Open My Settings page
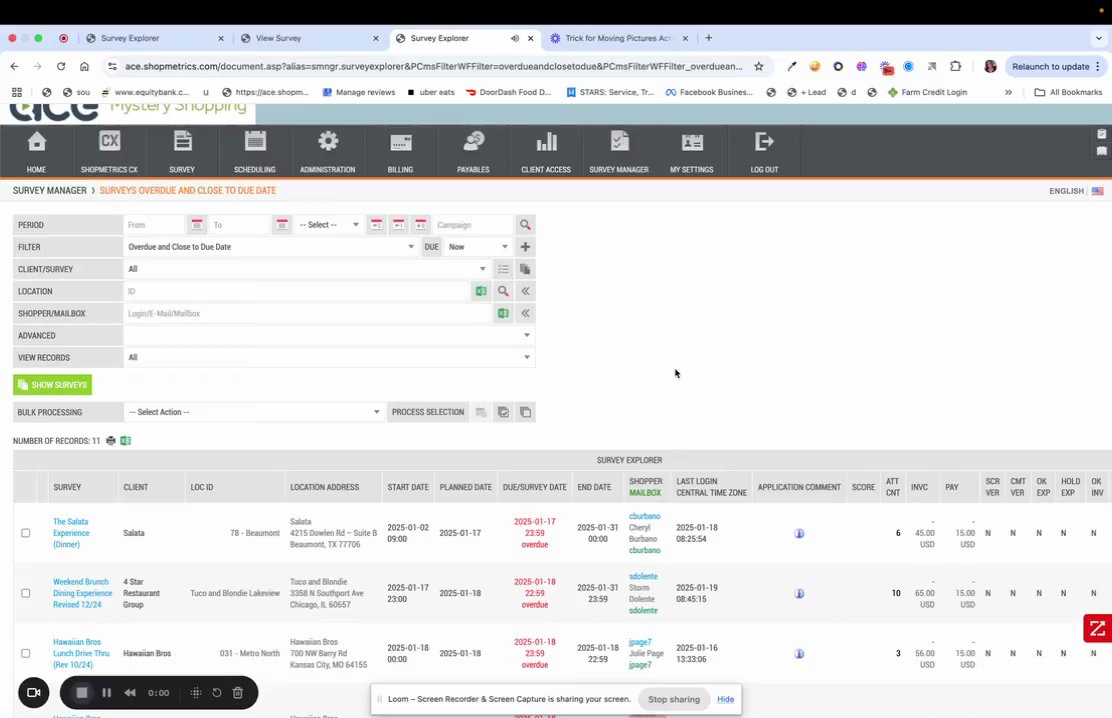Viewport: 1112px width, 718px height. 691,151
